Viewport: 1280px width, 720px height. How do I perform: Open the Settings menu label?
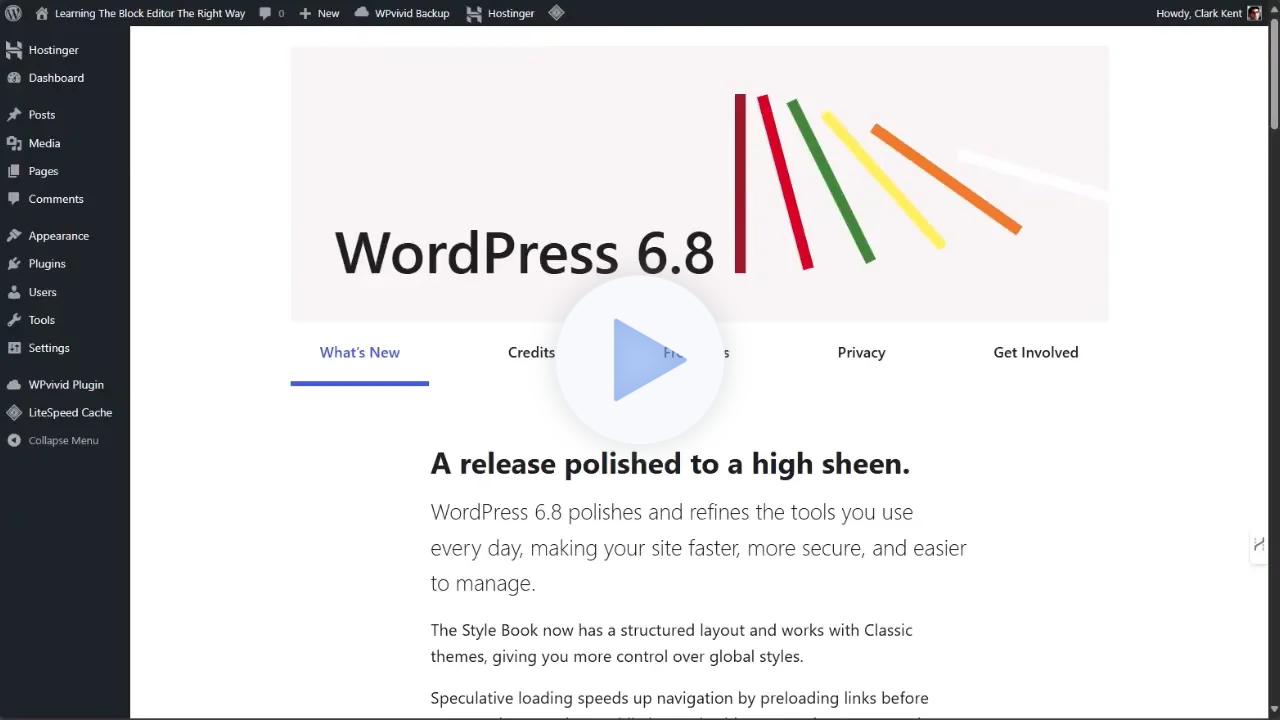(x=49, y=348)
